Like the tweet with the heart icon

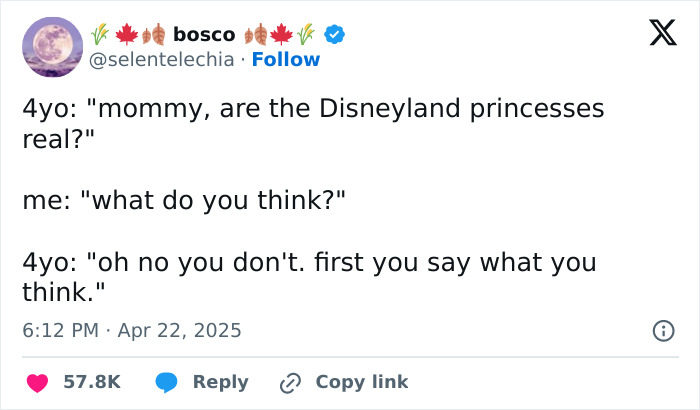click(x=38, y=382)
